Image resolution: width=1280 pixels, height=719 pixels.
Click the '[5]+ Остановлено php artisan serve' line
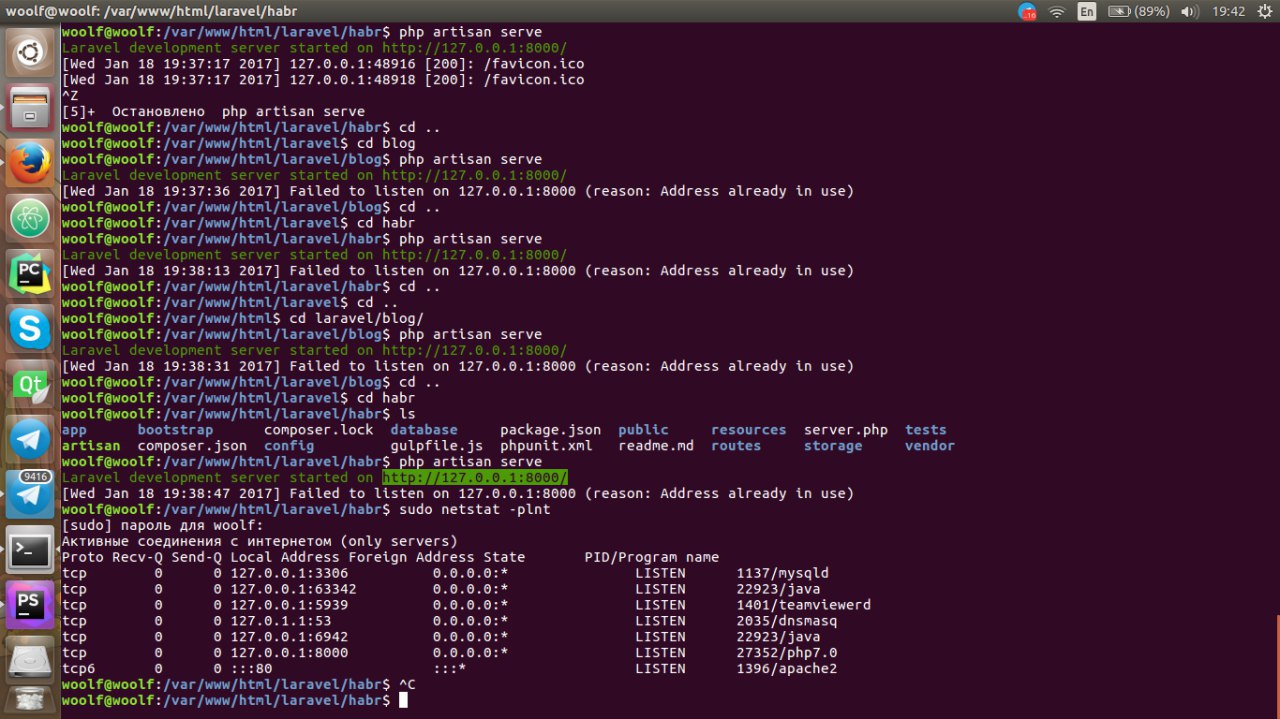213,111
